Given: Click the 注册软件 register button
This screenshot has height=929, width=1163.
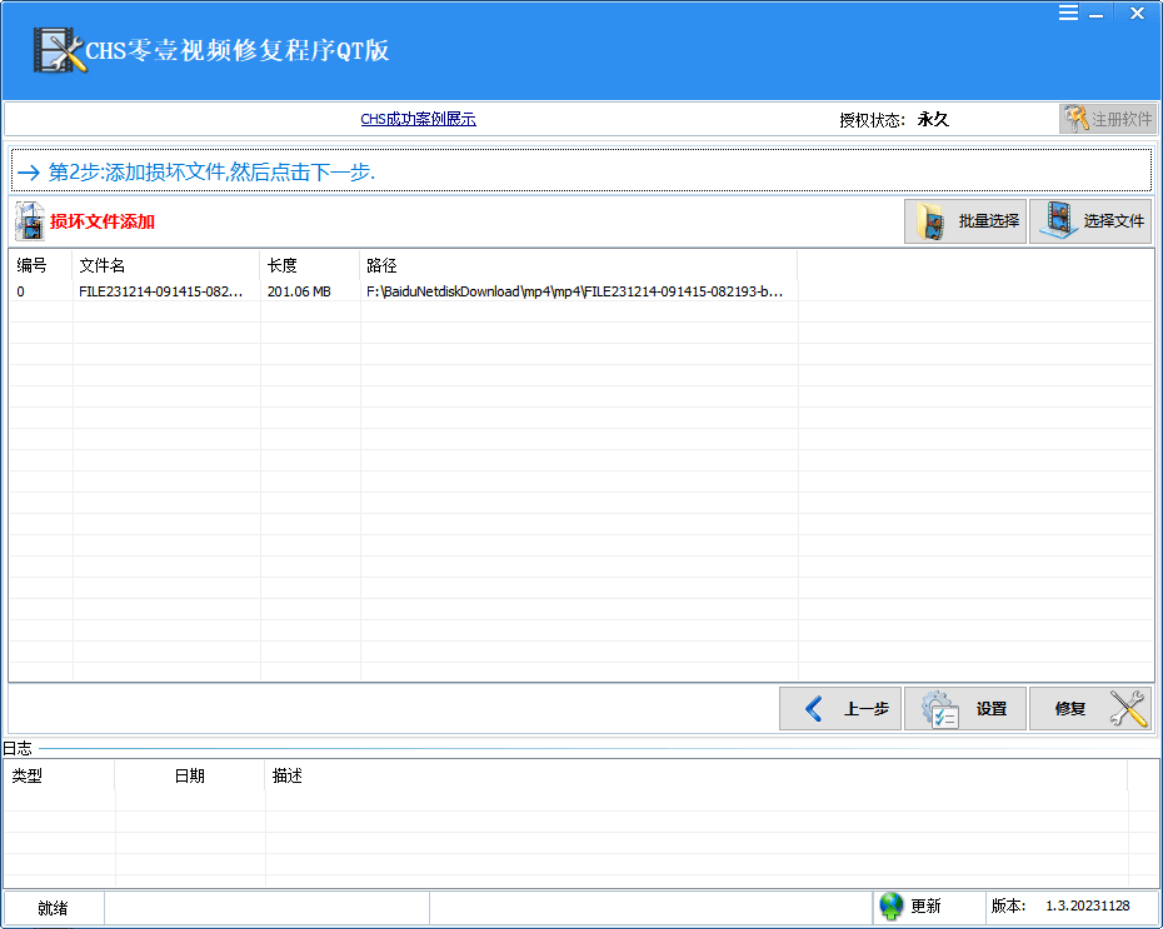Looking at the screenshot, I should point(1108,119).
